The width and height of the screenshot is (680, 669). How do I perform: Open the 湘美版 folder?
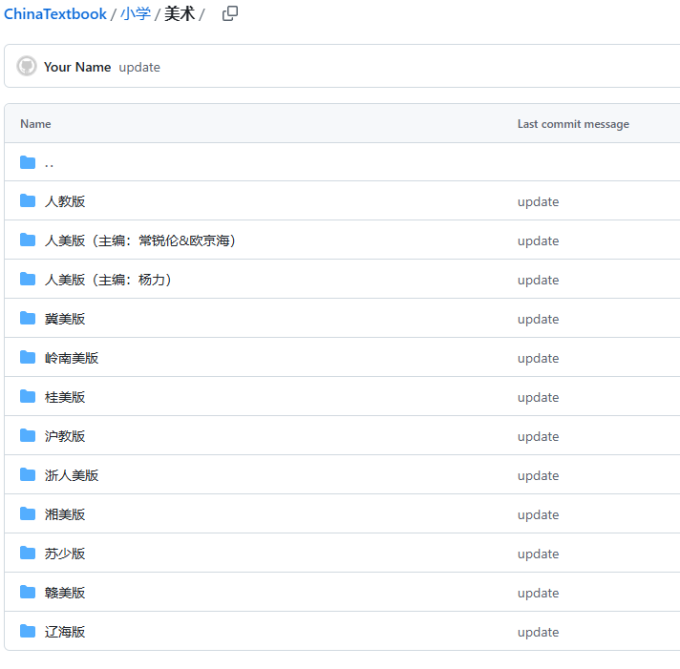pyautogui.click(x=65, y=514)
